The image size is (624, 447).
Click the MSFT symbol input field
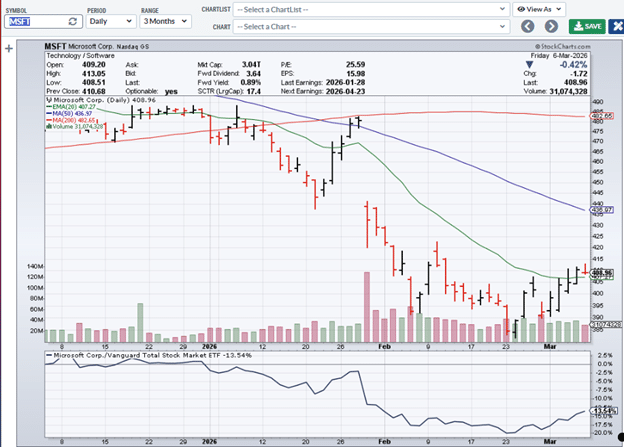click(43, 21)
